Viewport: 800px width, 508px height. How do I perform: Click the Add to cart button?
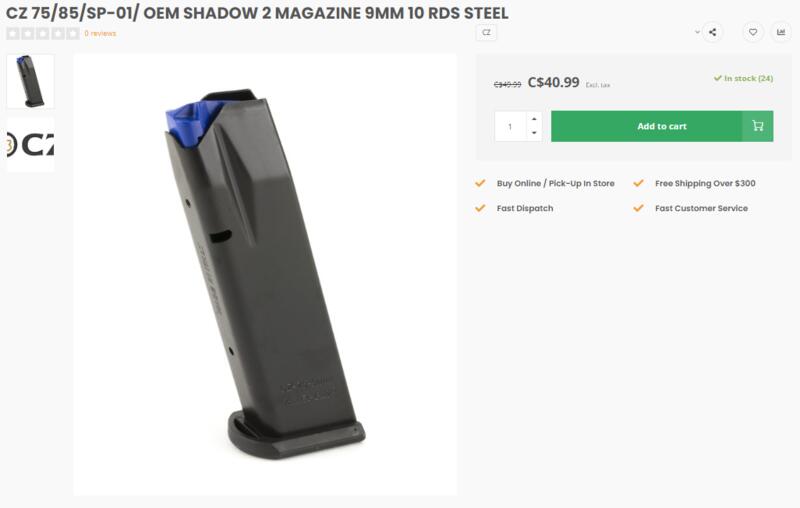[662, 126]
